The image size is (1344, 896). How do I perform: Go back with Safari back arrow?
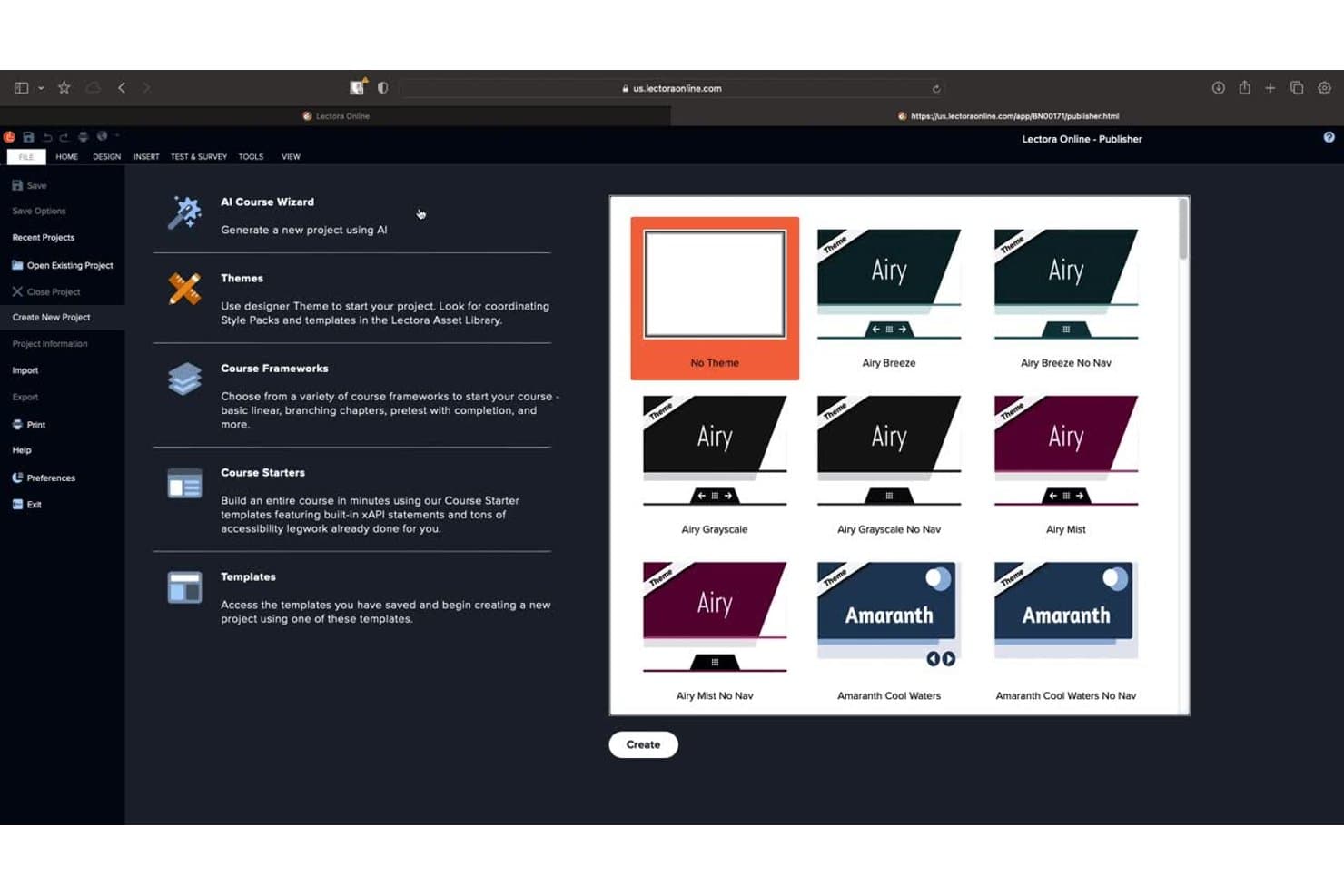tap(122, 88)
